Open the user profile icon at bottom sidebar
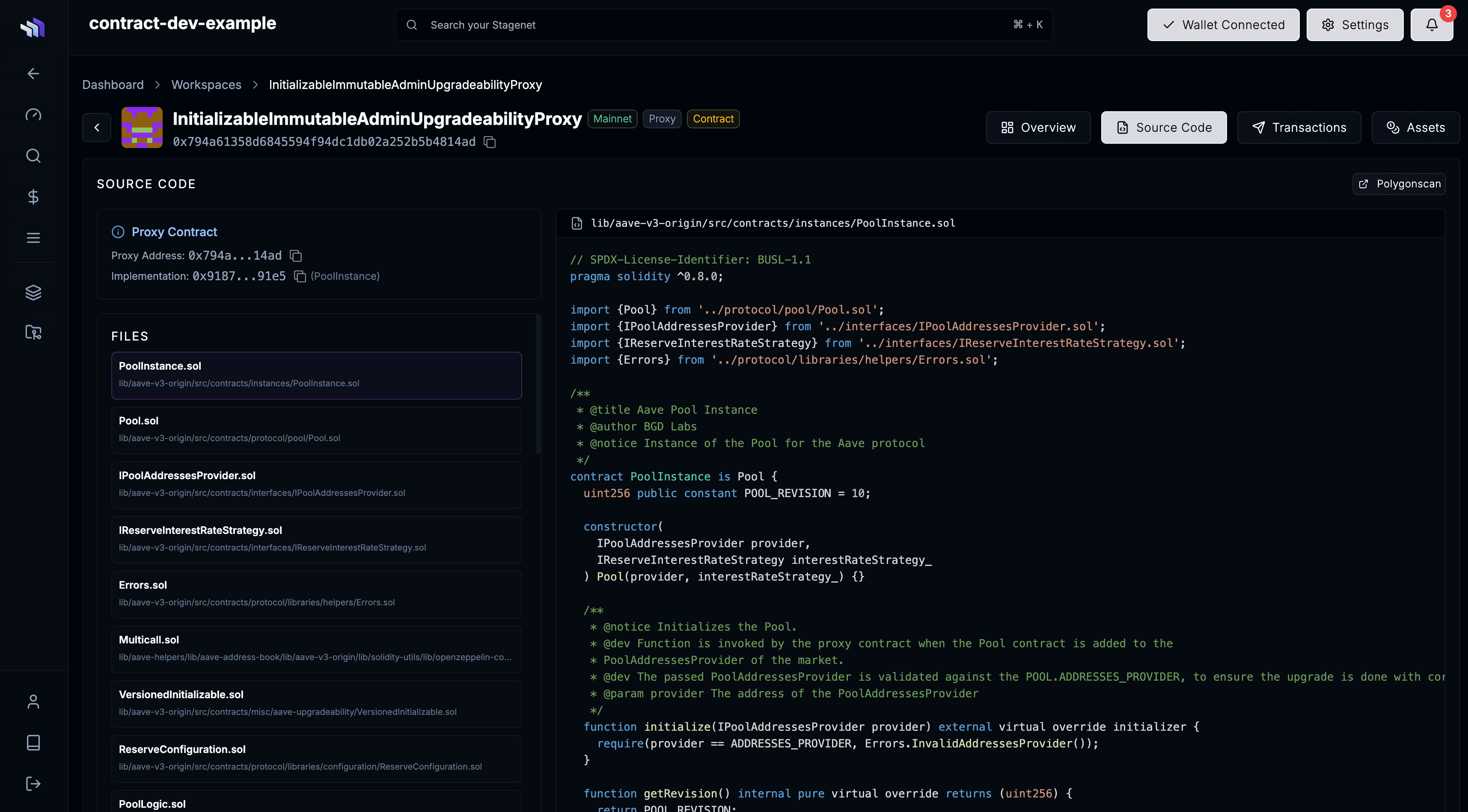Image resolution: width=1468 pixels, height=812 pixels. (x=33, y=702)
